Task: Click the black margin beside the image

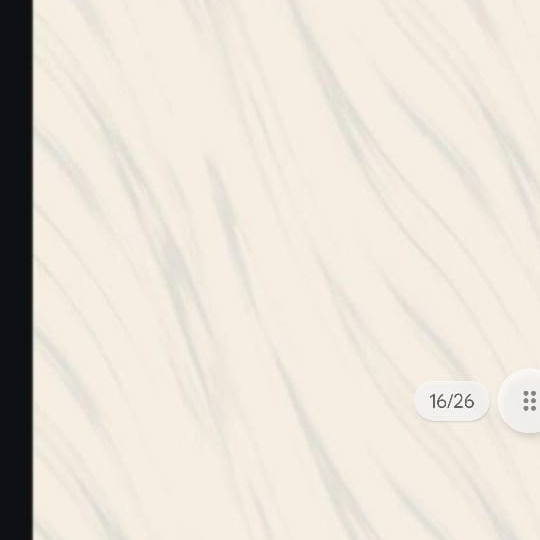Action: [16, 270]
